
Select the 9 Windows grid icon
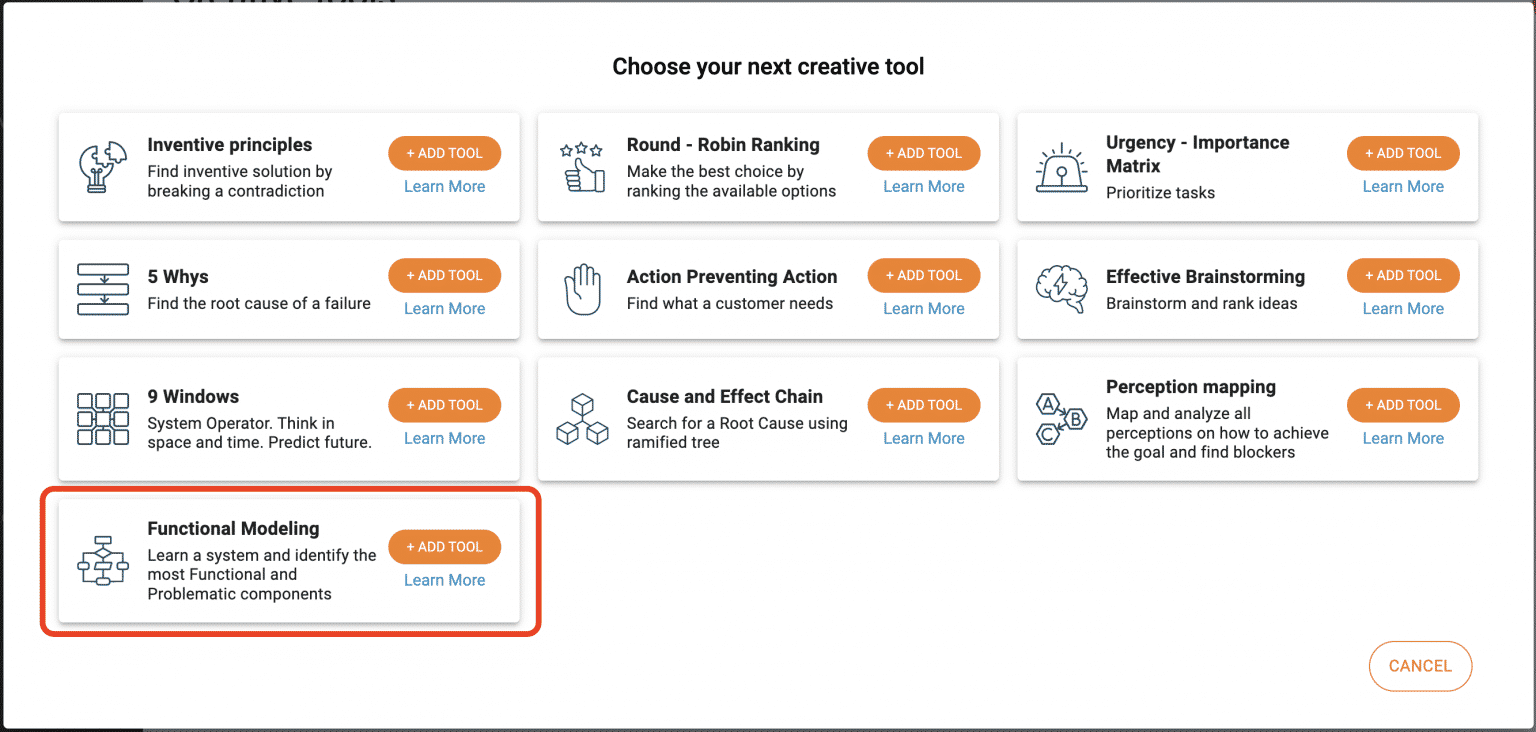click(x=103, y=419)
